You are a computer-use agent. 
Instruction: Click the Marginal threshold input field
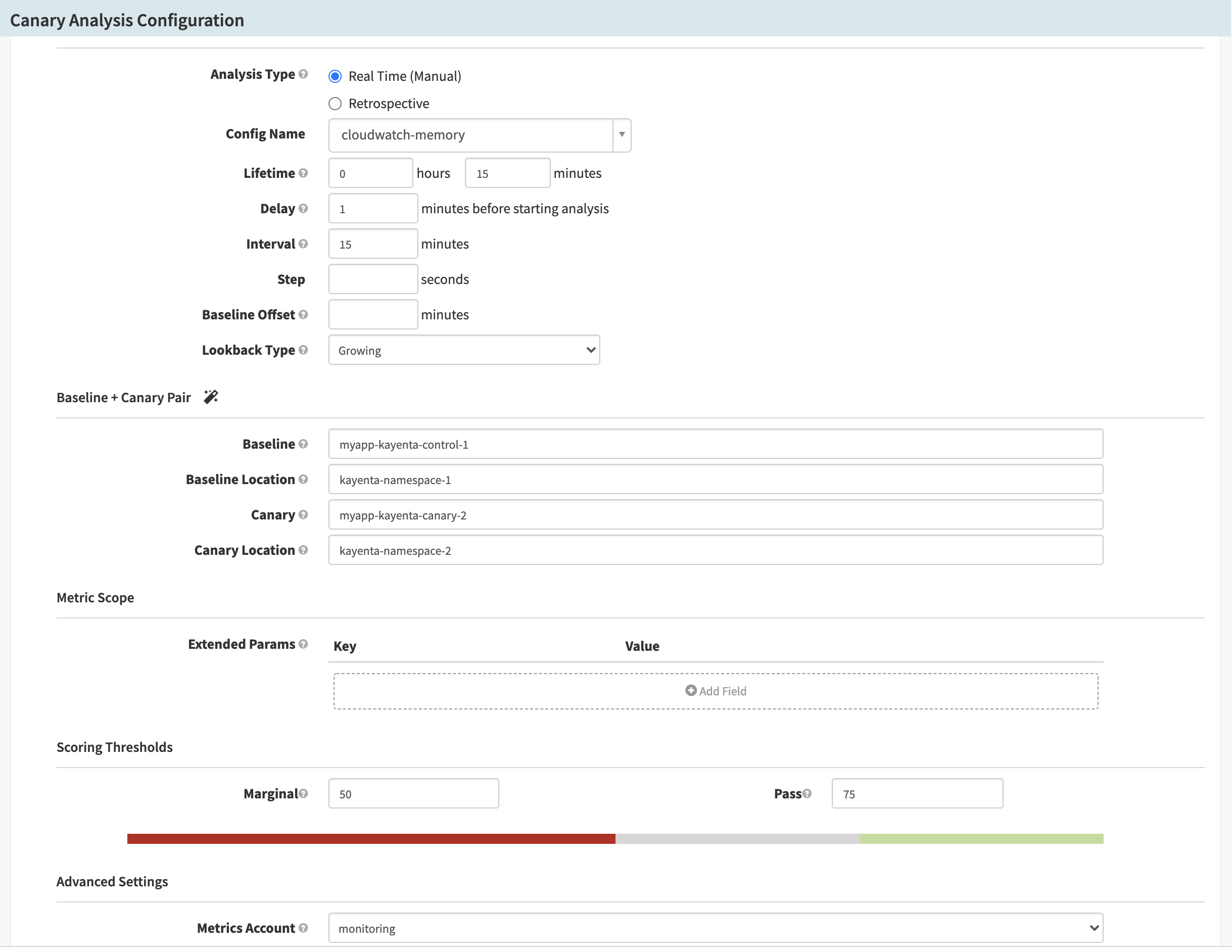pyautogui.click(x=413, y=793)
